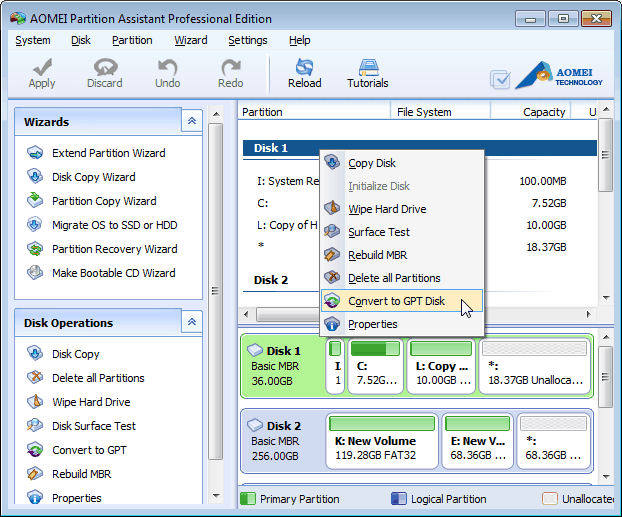Click the File System column header
This screenshot has height=517, width=622.
click(440, 112)
